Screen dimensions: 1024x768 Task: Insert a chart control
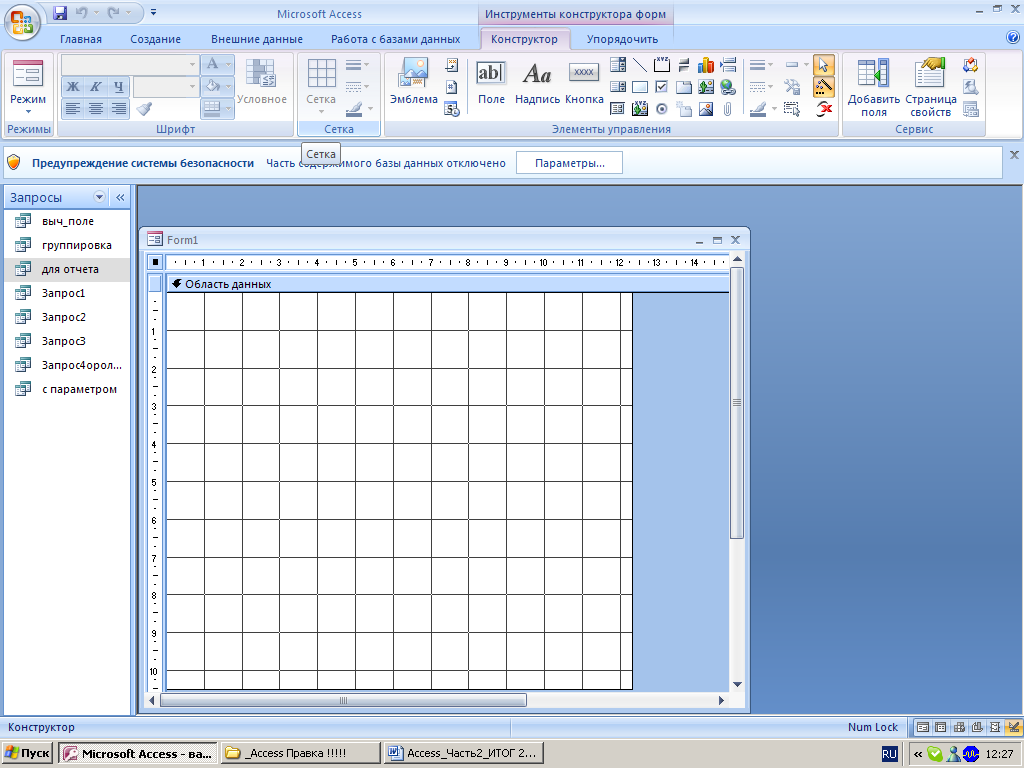pos(706,65)
